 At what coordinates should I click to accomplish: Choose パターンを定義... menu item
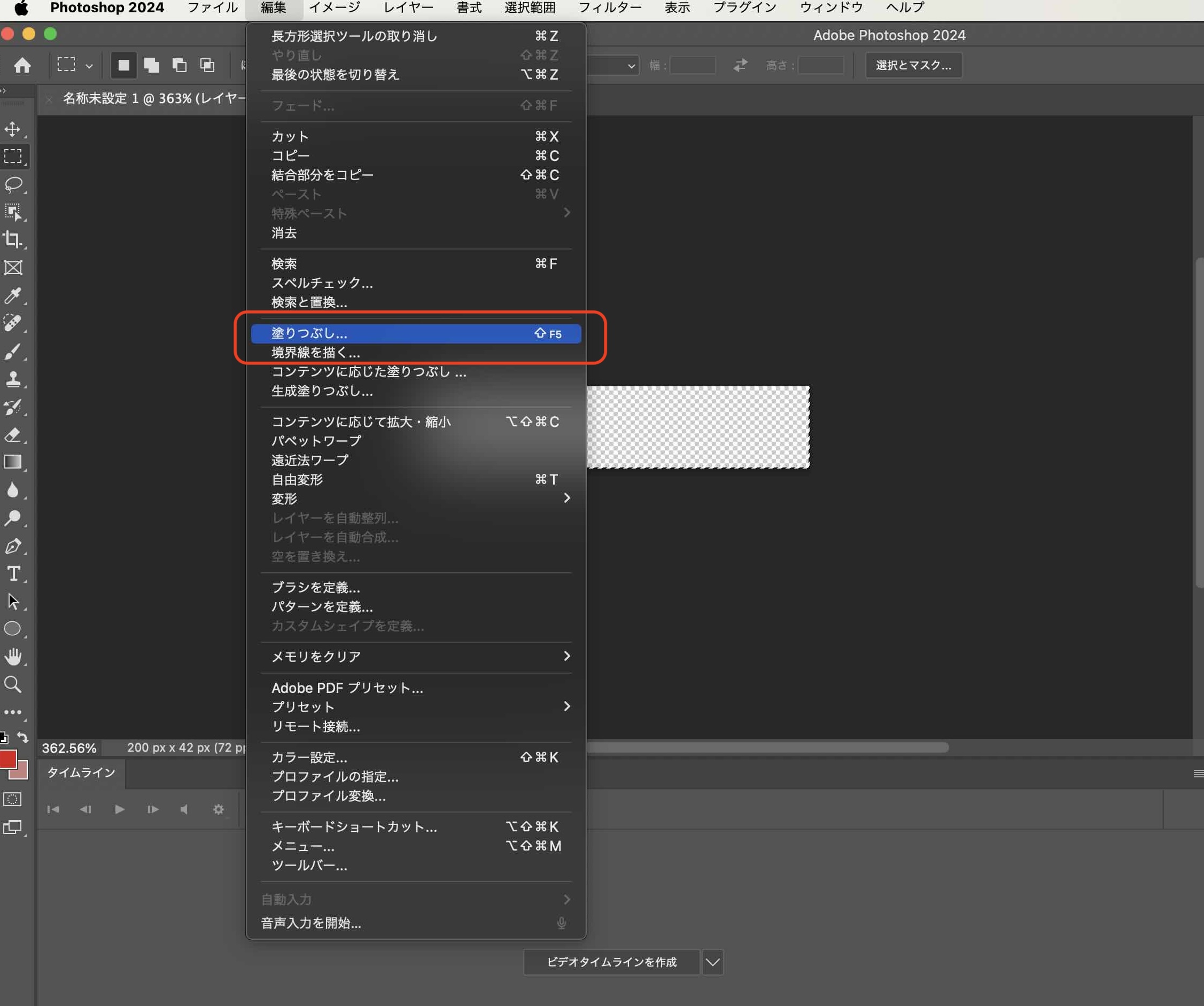[416, 607]
